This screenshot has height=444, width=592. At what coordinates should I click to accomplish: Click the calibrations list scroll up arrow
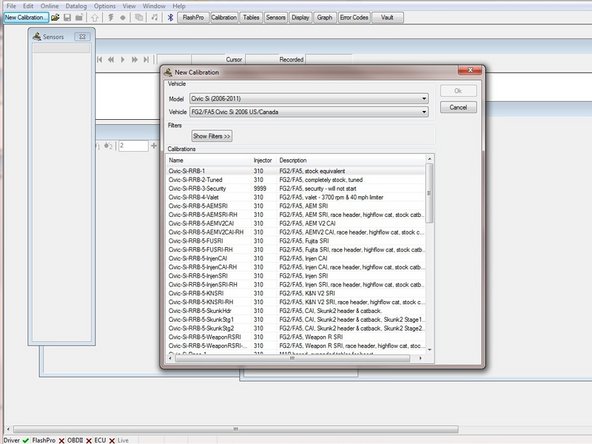tap(429, 159)
